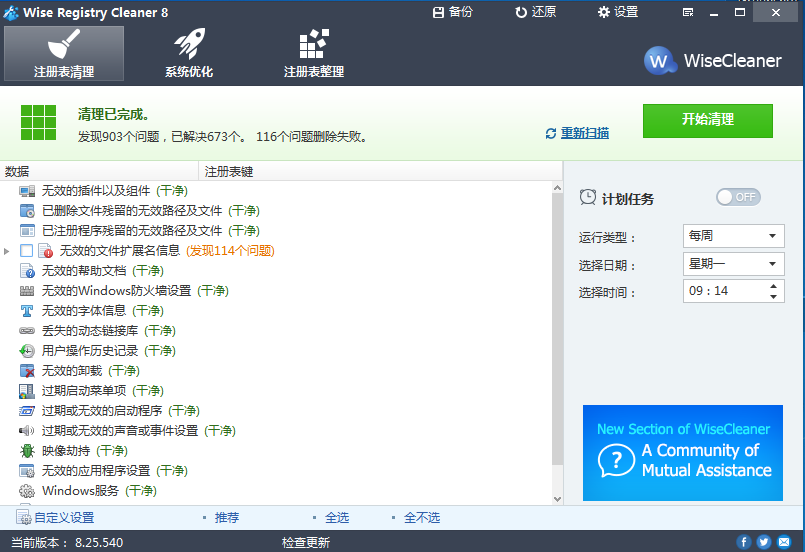Toggle the 计划任务 OFF switch
The height and width of the screenshot is (552, 805).
[738, 197]
